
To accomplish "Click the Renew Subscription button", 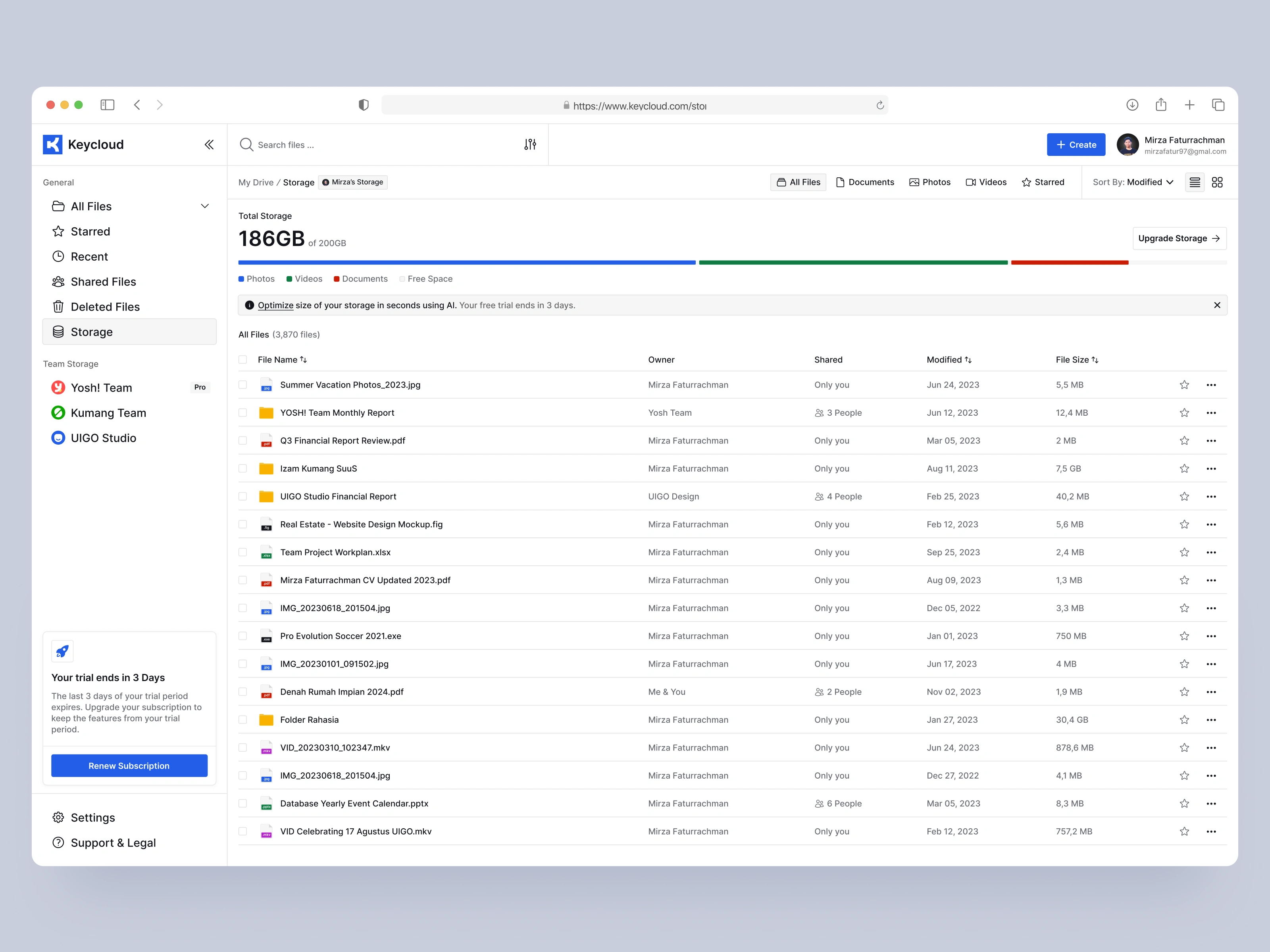I will 129,766.
